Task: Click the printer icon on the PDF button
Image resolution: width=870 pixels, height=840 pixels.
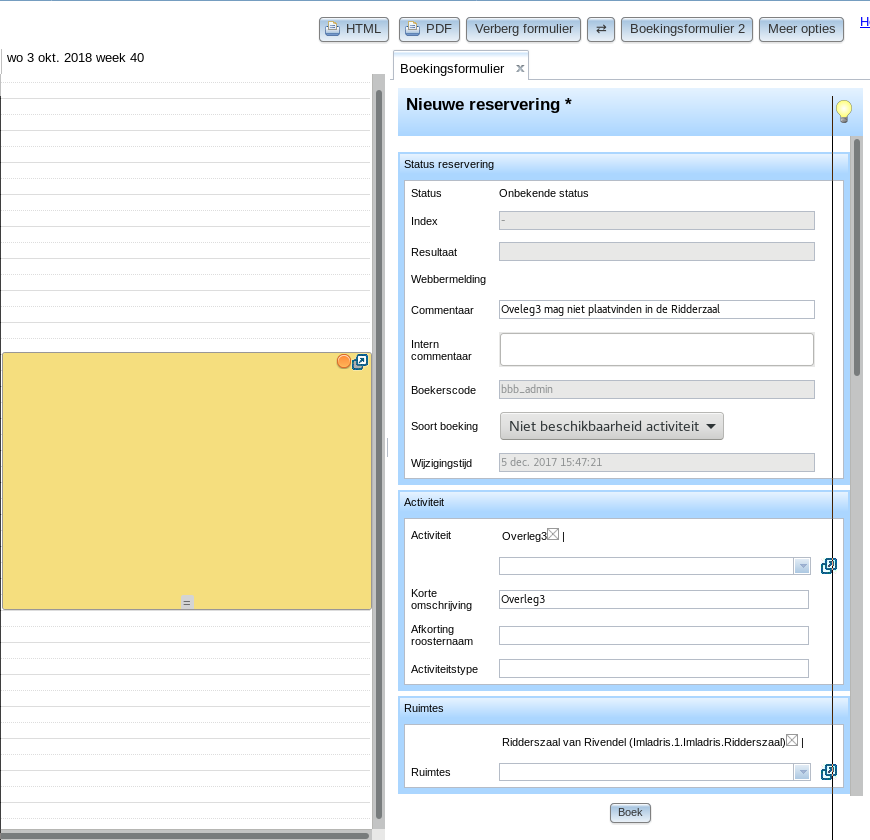Action: (x=412, y=29)
